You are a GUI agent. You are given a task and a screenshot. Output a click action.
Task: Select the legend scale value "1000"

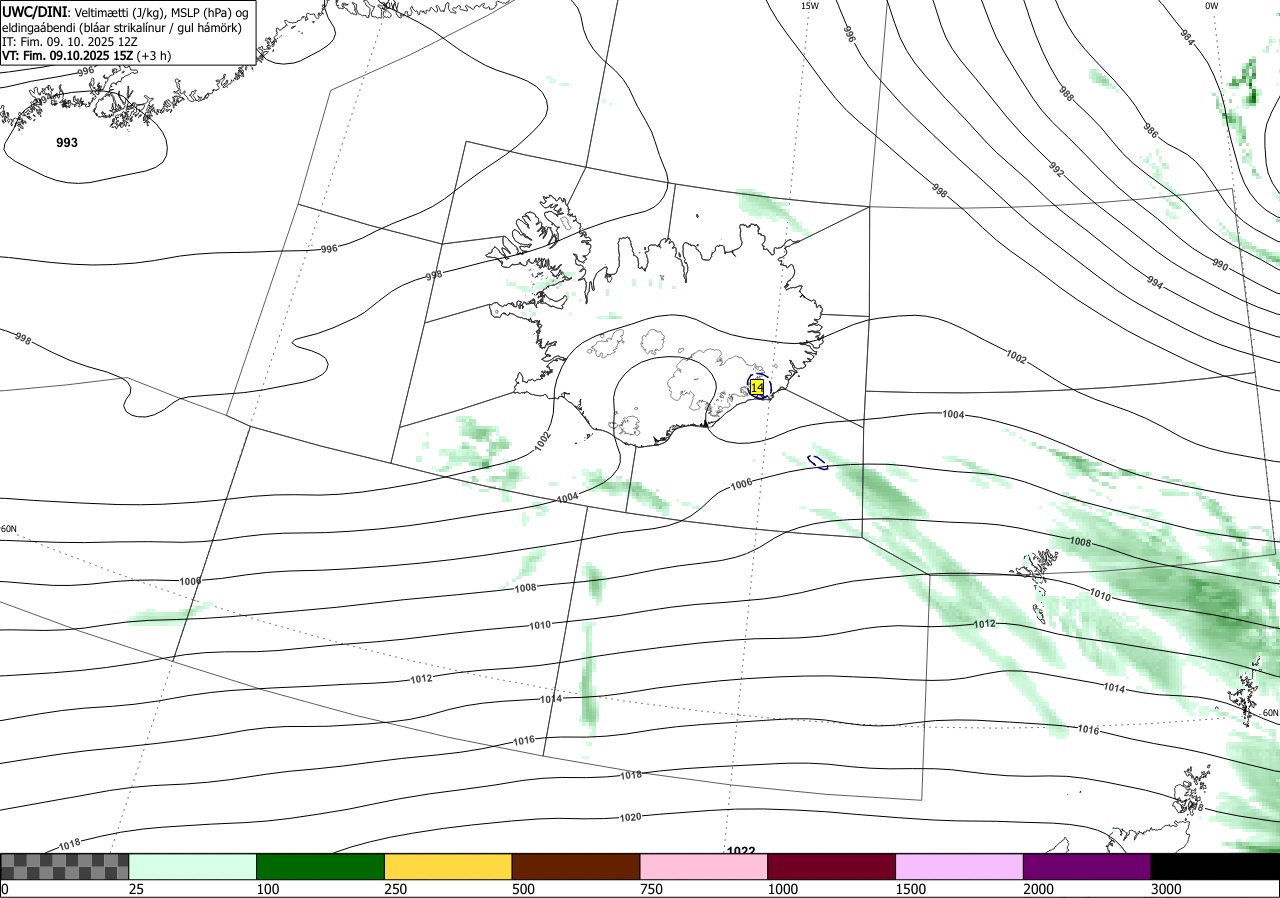point(784,889)
